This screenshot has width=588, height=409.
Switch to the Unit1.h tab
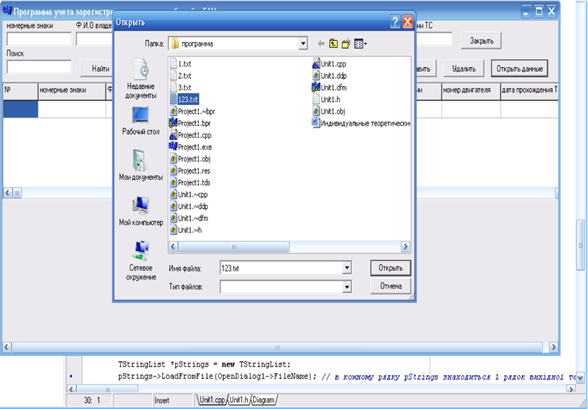[239, 400]
